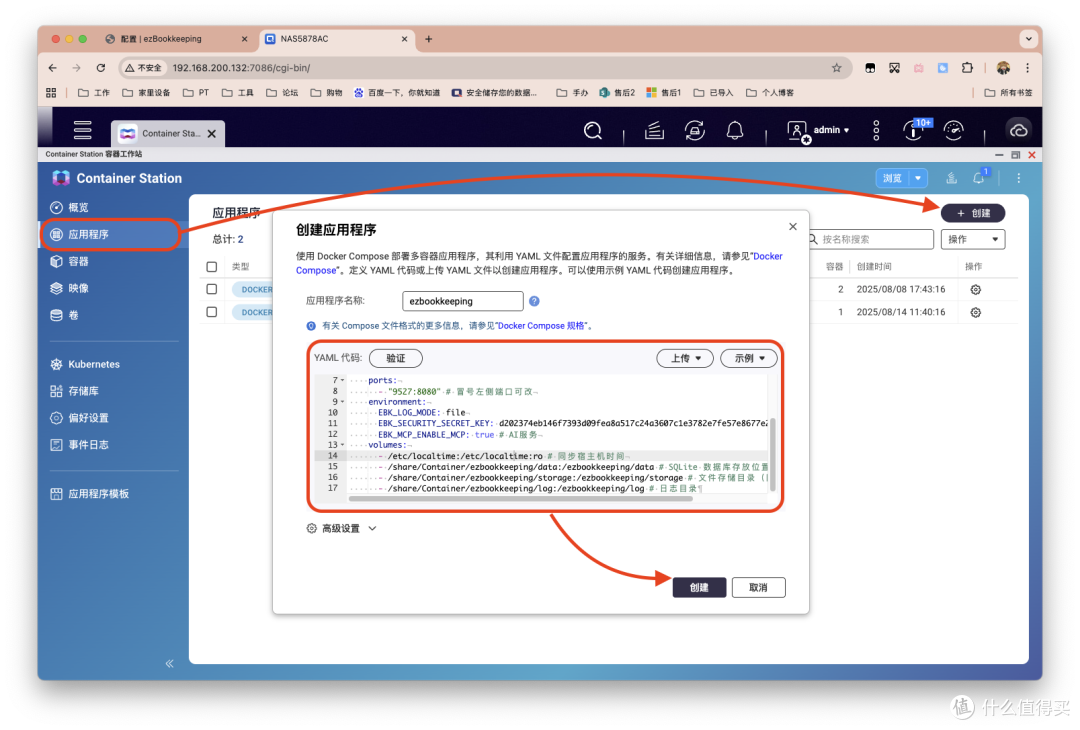Open settings gear for 11:40:16 row
Viewport: 1080px width, 730px height.
tap(975, 312)
